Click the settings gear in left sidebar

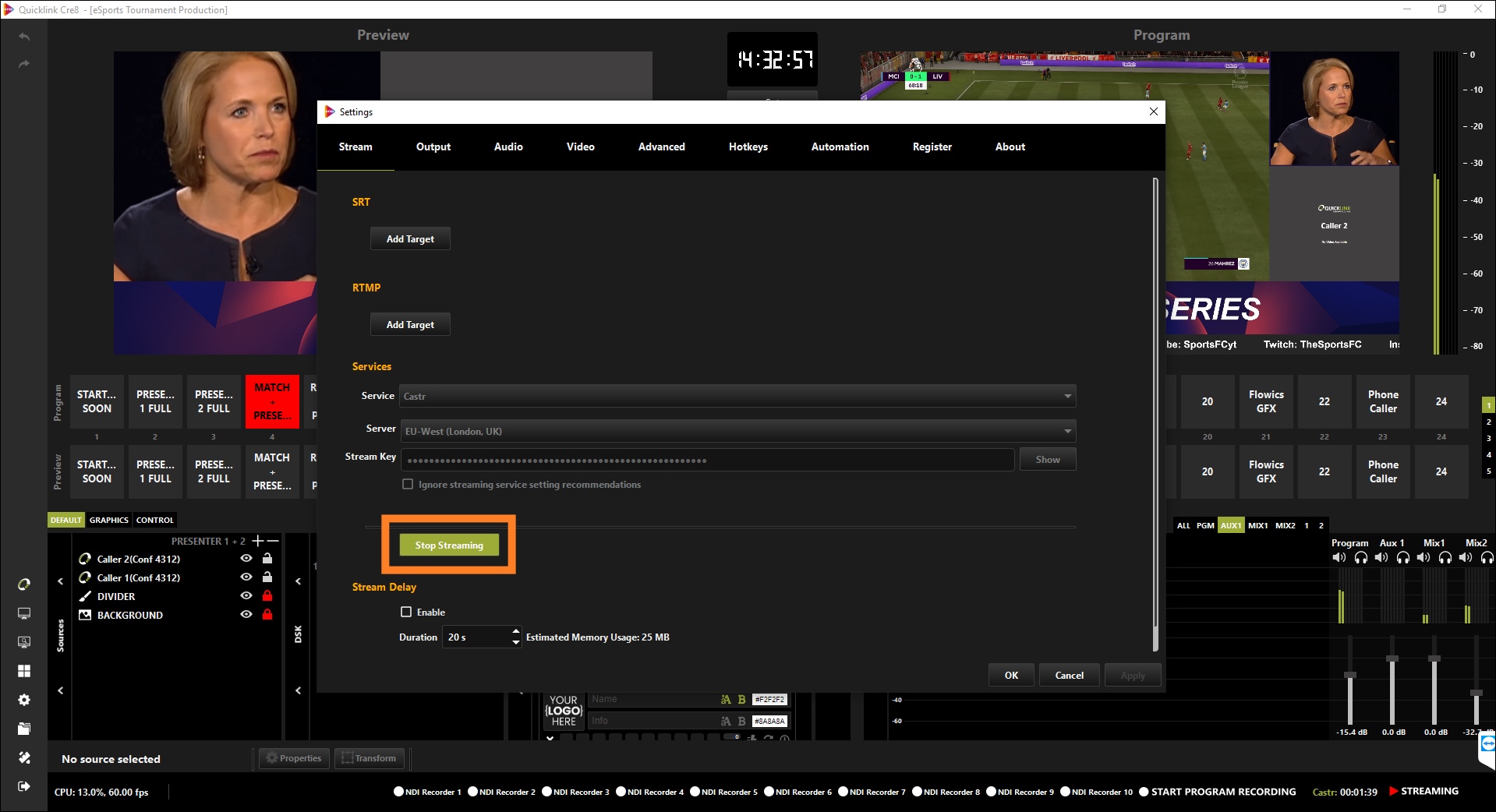24,700
